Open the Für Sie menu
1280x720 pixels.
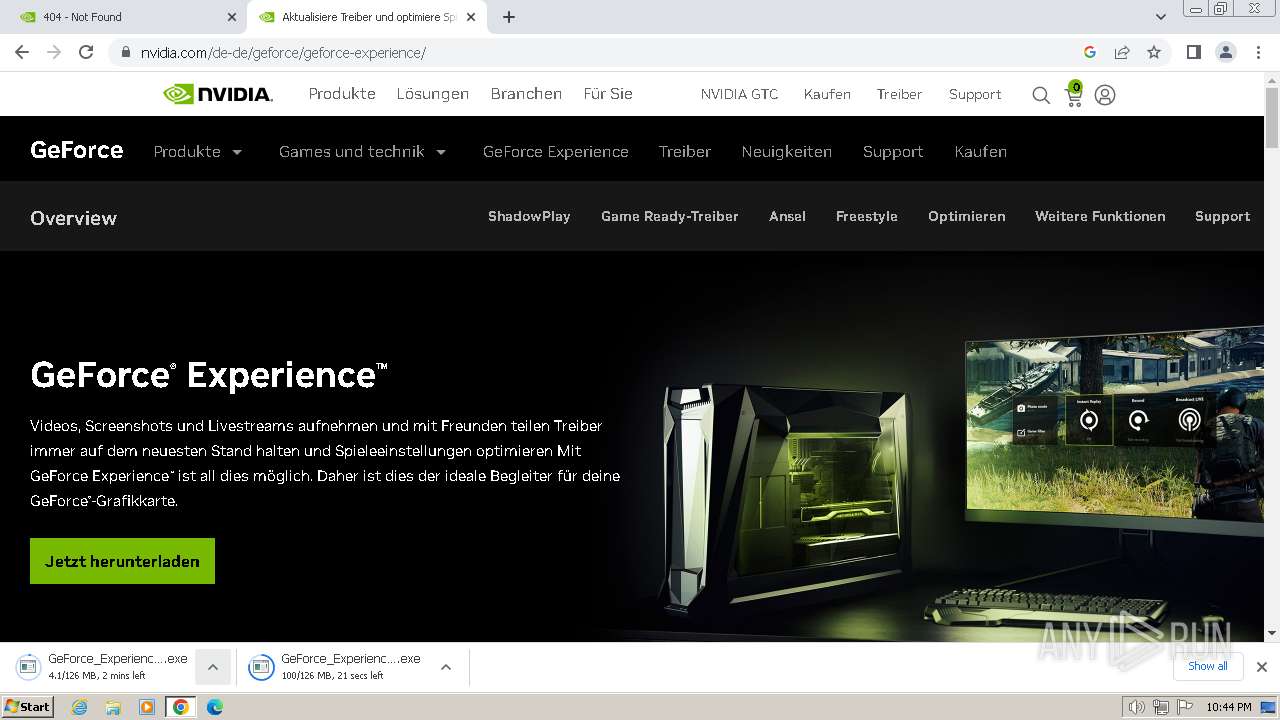(608, 94)
